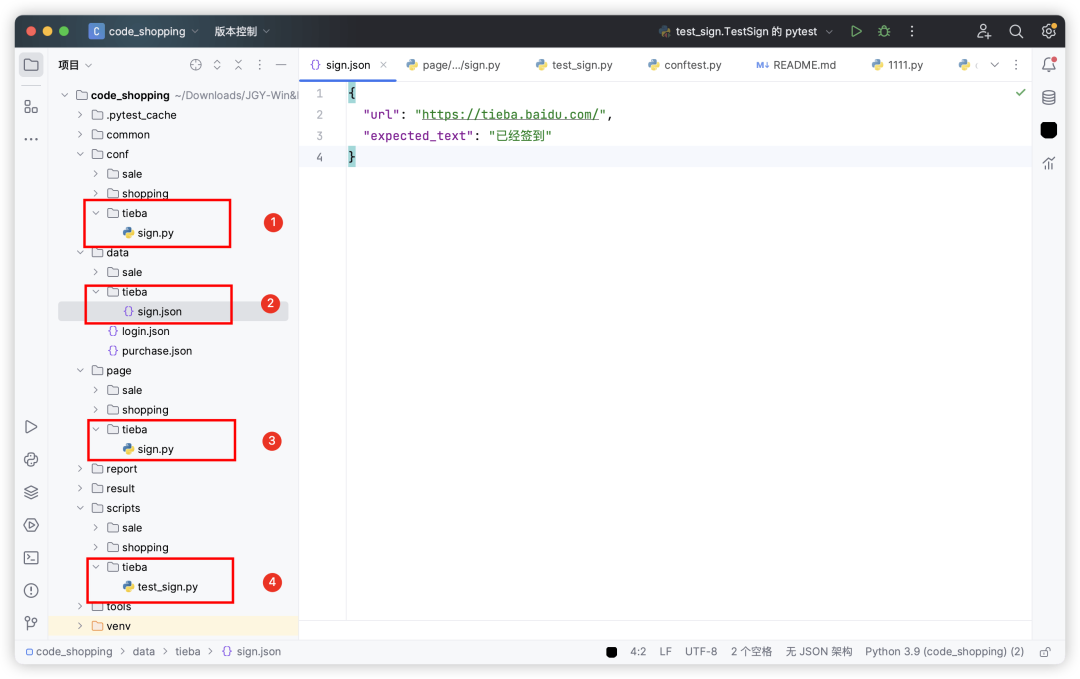Click the tieba breadcrumb in navigation bar
Screen dimensions: 1080x679
pyautogui.click(x=187, y=651)
